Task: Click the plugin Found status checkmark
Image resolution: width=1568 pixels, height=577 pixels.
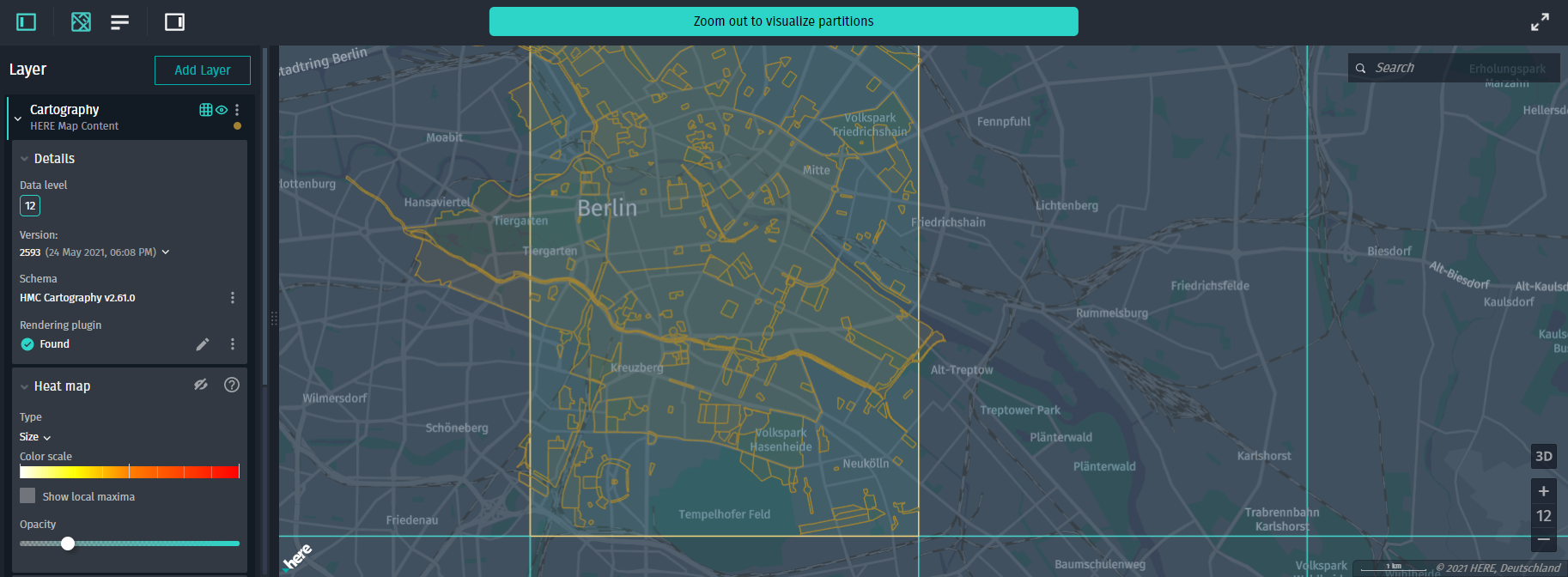Action: (27, 344)
